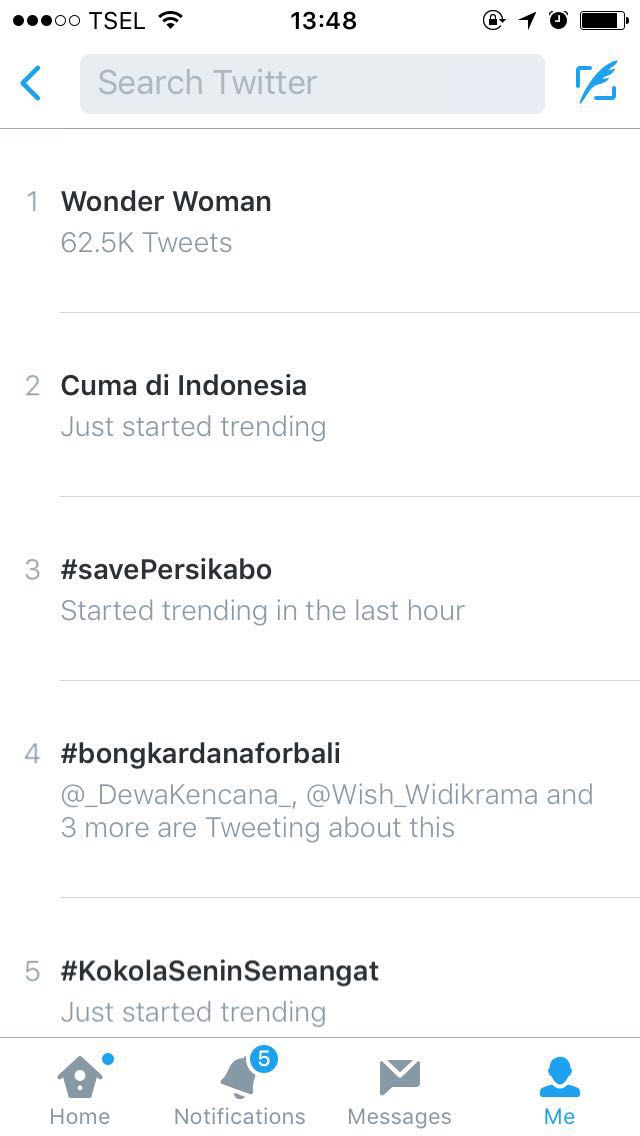Tap the Notifications bell icon

point(238,1078)
